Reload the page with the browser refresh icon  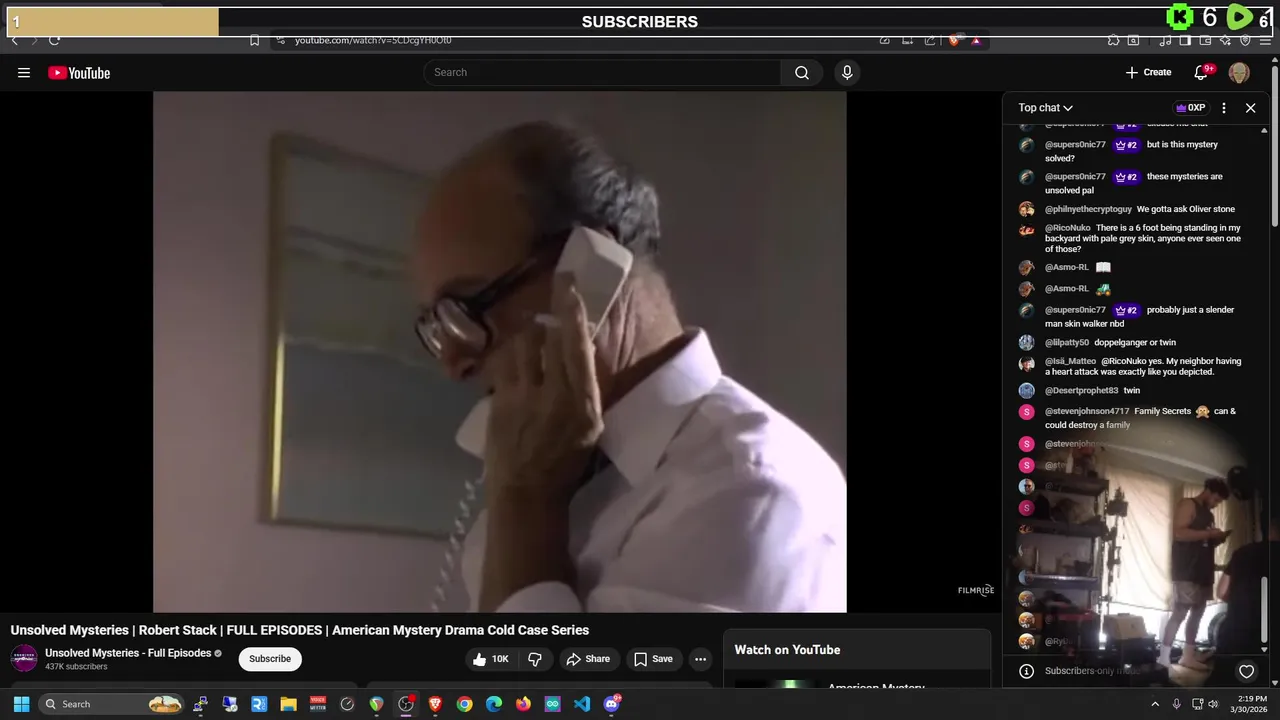pos(54,40)
